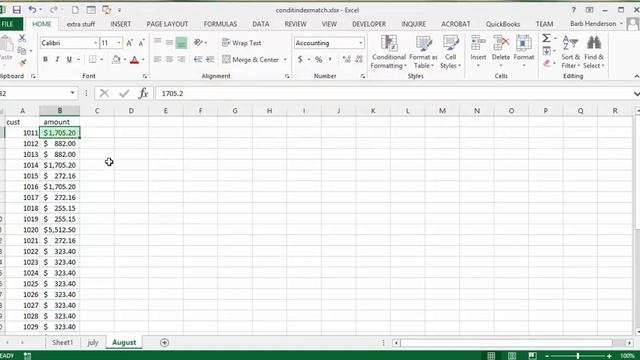Click the Delete cells icon
This screenshot has width=640, height=360.
click(501, 43)
